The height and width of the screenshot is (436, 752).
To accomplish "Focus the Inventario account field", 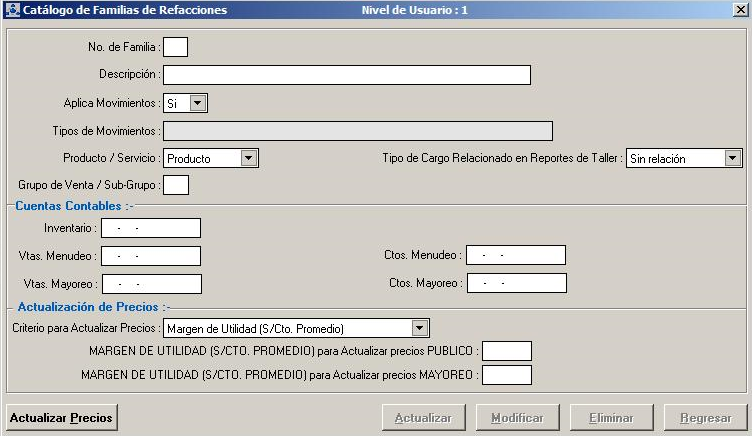I will click(x=151, y=229).
